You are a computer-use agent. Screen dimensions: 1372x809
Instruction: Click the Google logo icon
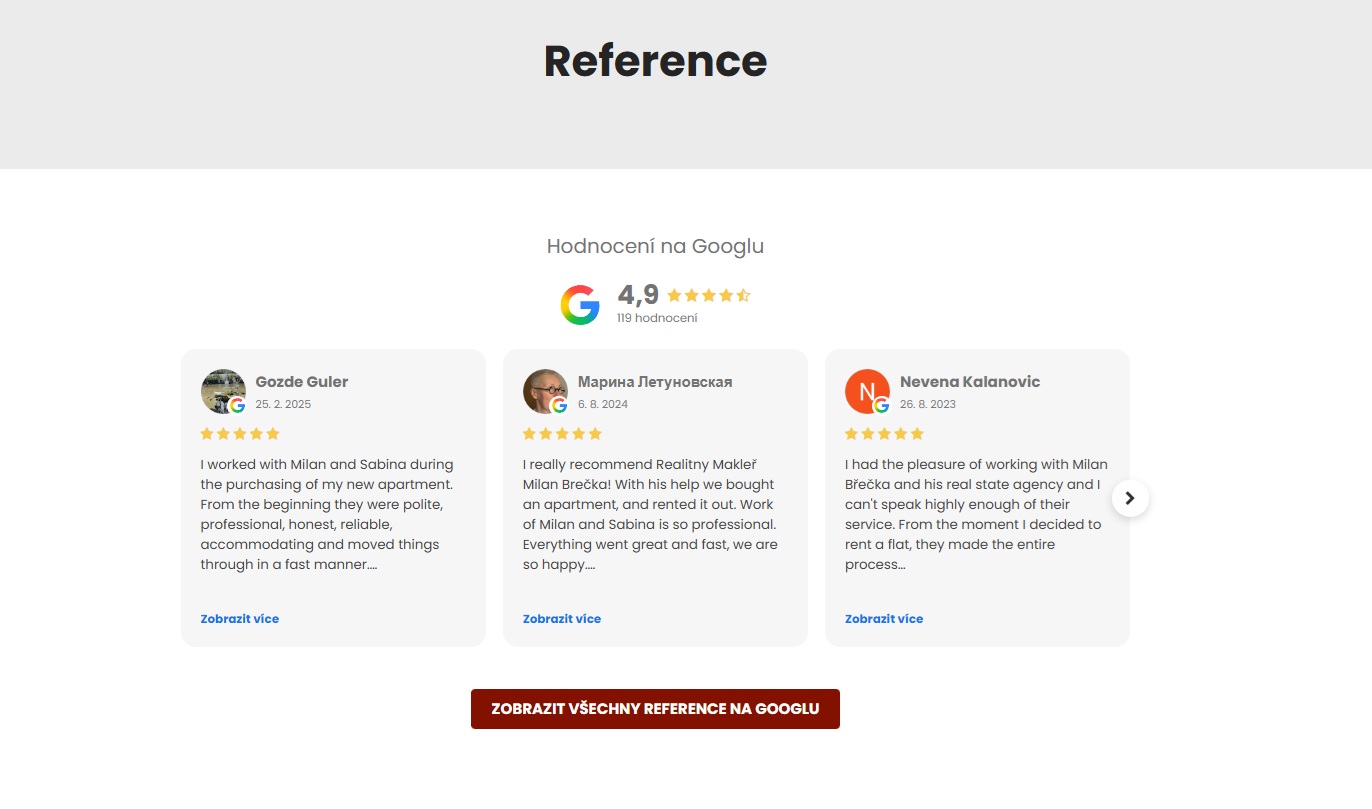pos(580,304)
